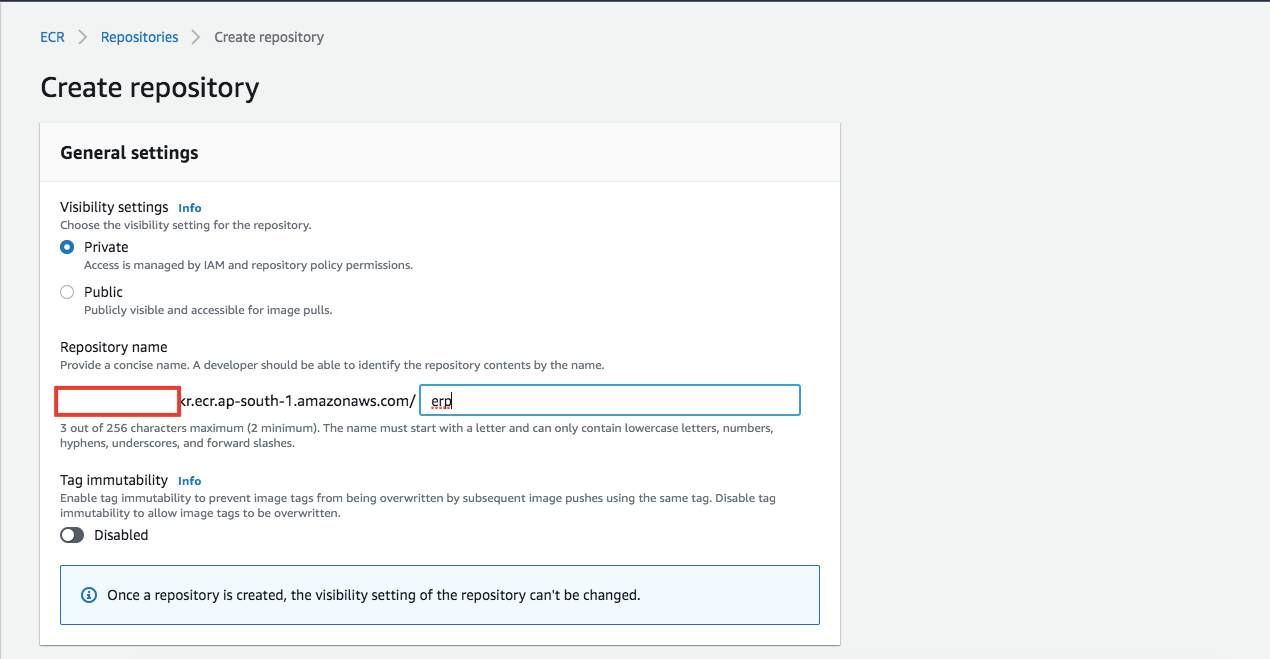Click the ap-south-1 amazonaws.com registry prefix text
Viewport: 1270px width, 659px height.
pos(297,401)
